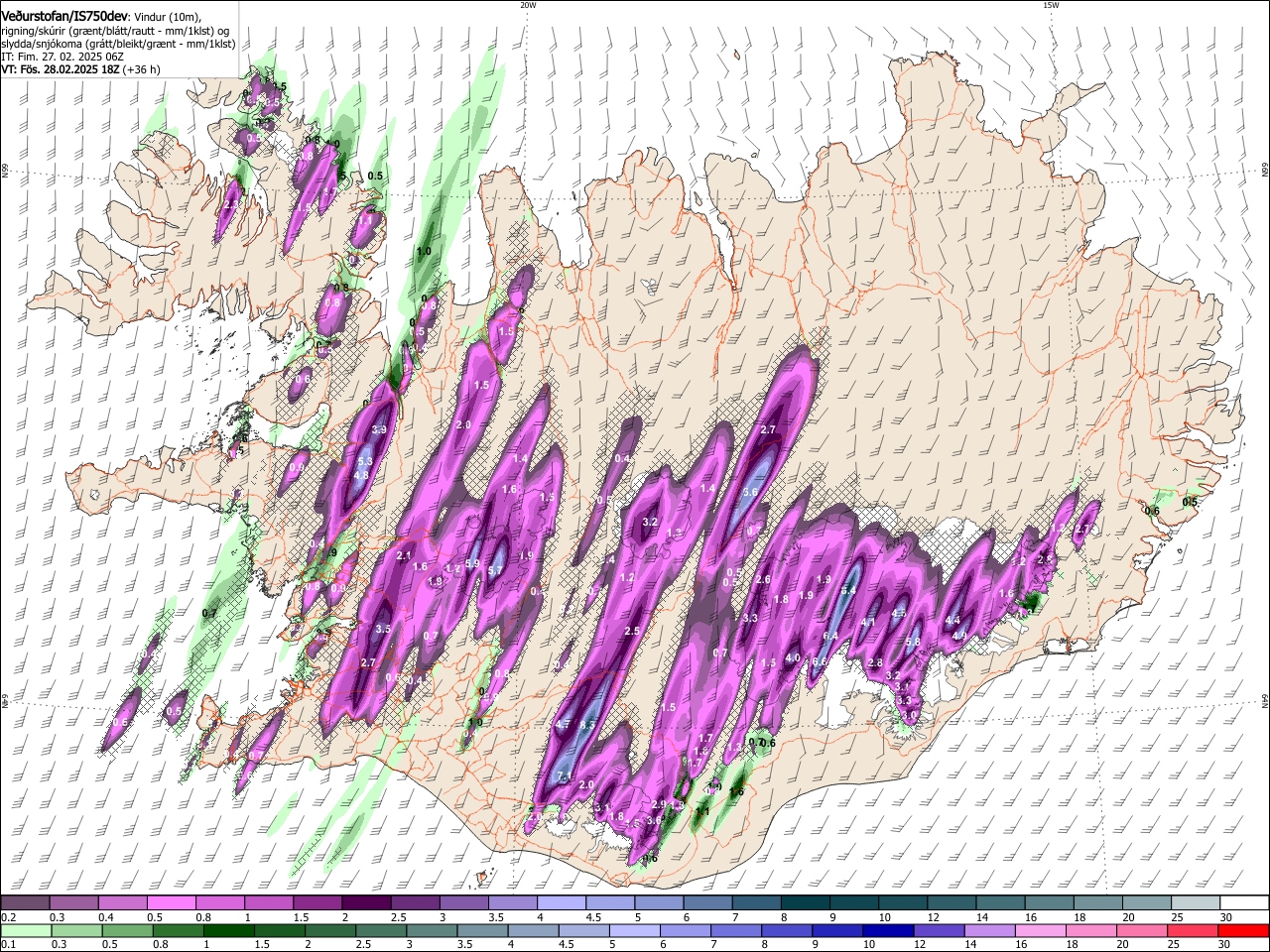
Task: Pick the dark plum 0.2 swatch in snow legend
Action: [25, 902]
